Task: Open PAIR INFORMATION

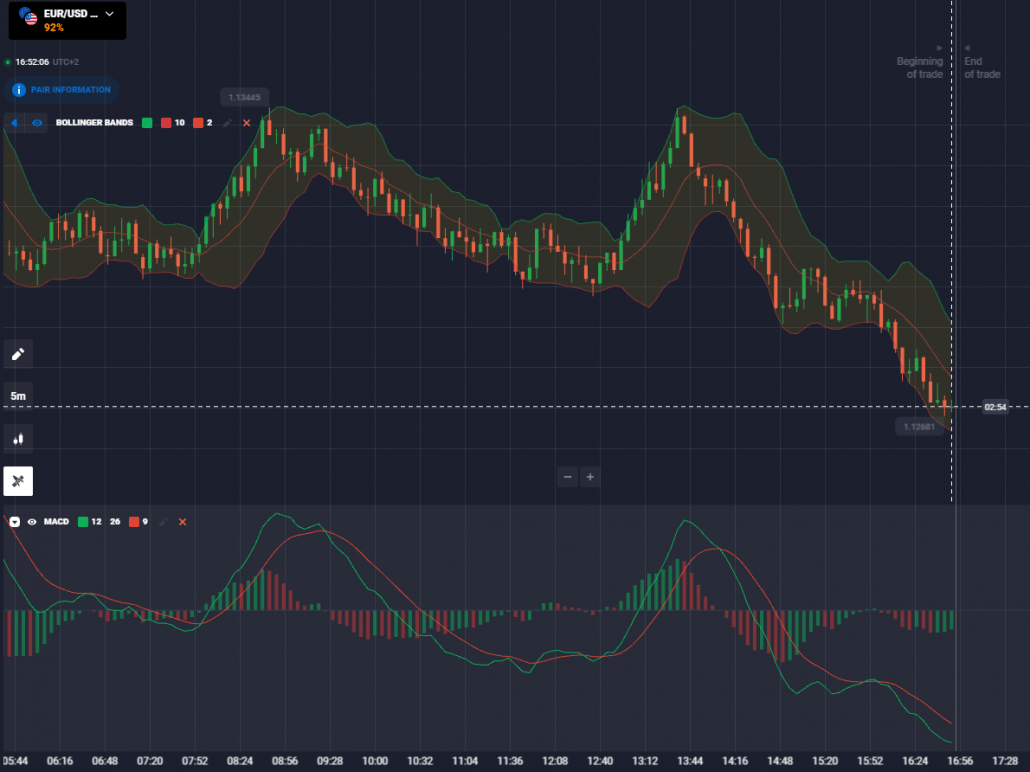Action: pos(61,90)
